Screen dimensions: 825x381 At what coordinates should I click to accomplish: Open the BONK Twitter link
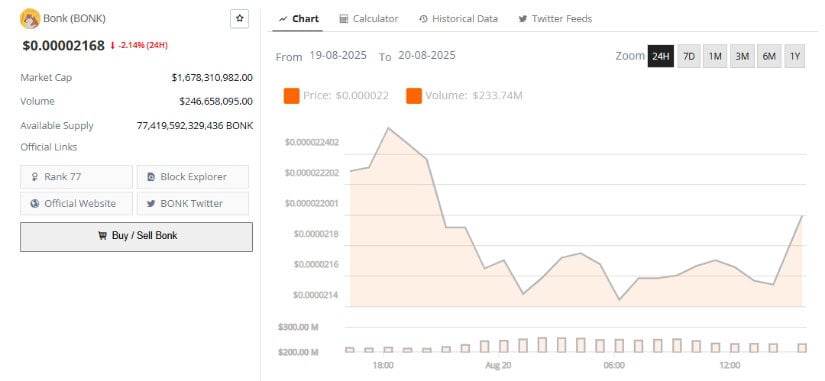coord(193,203)
